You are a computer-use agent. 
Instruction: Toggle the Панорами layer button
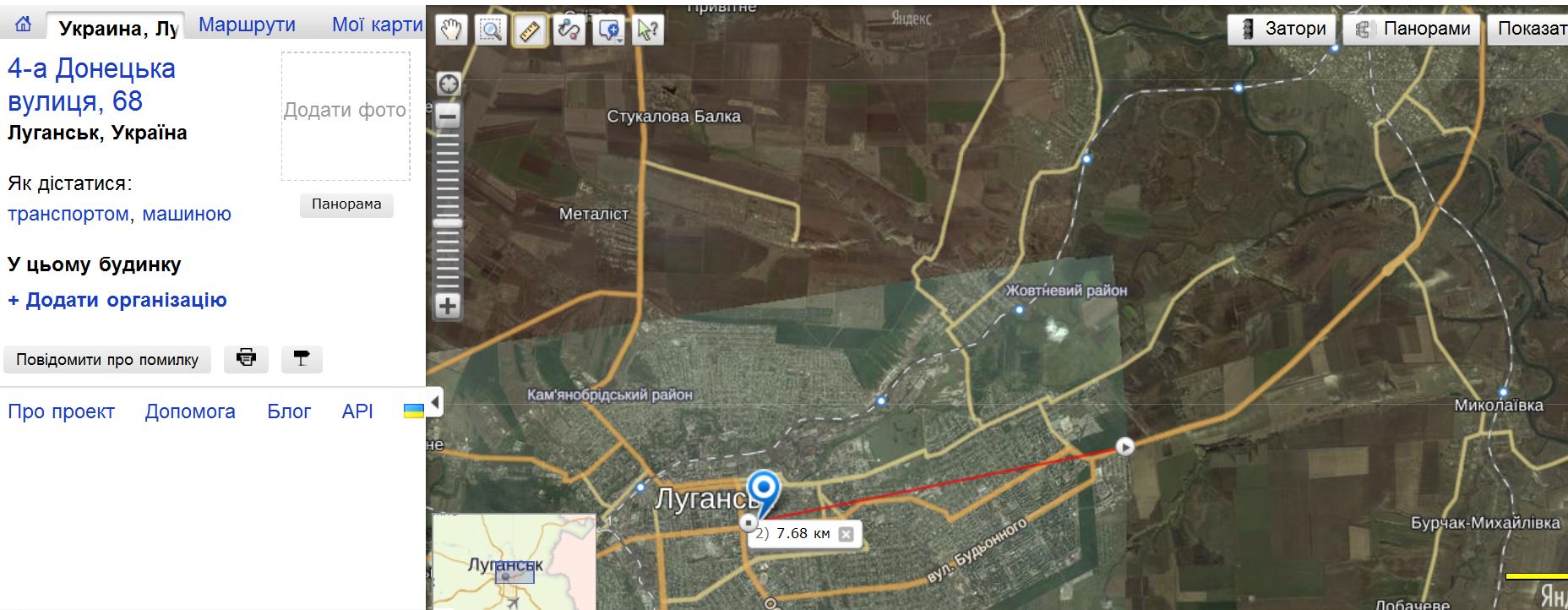[1412, 29]
